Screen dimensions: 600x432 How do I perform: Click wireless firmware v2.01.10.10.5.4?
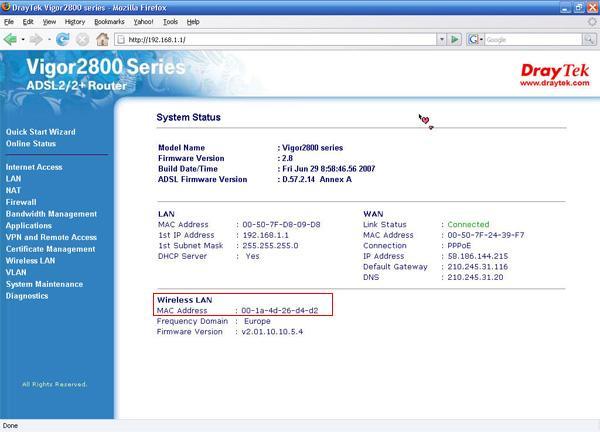[x=272, y=332]
